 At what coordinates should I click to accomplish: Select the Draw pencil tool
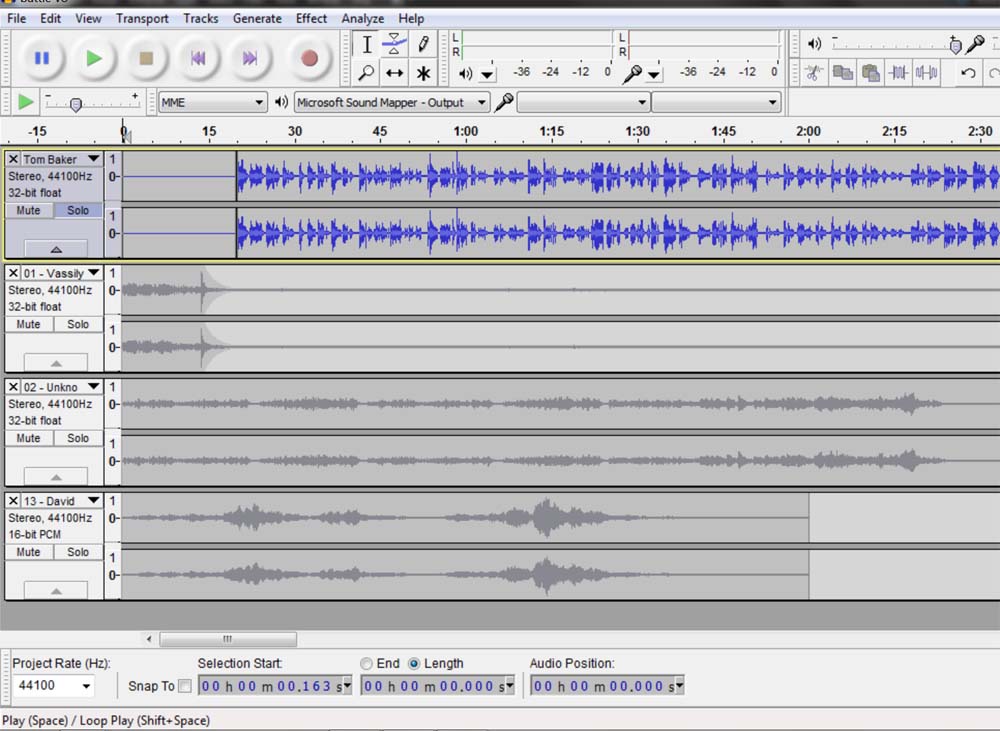[423, 44]
